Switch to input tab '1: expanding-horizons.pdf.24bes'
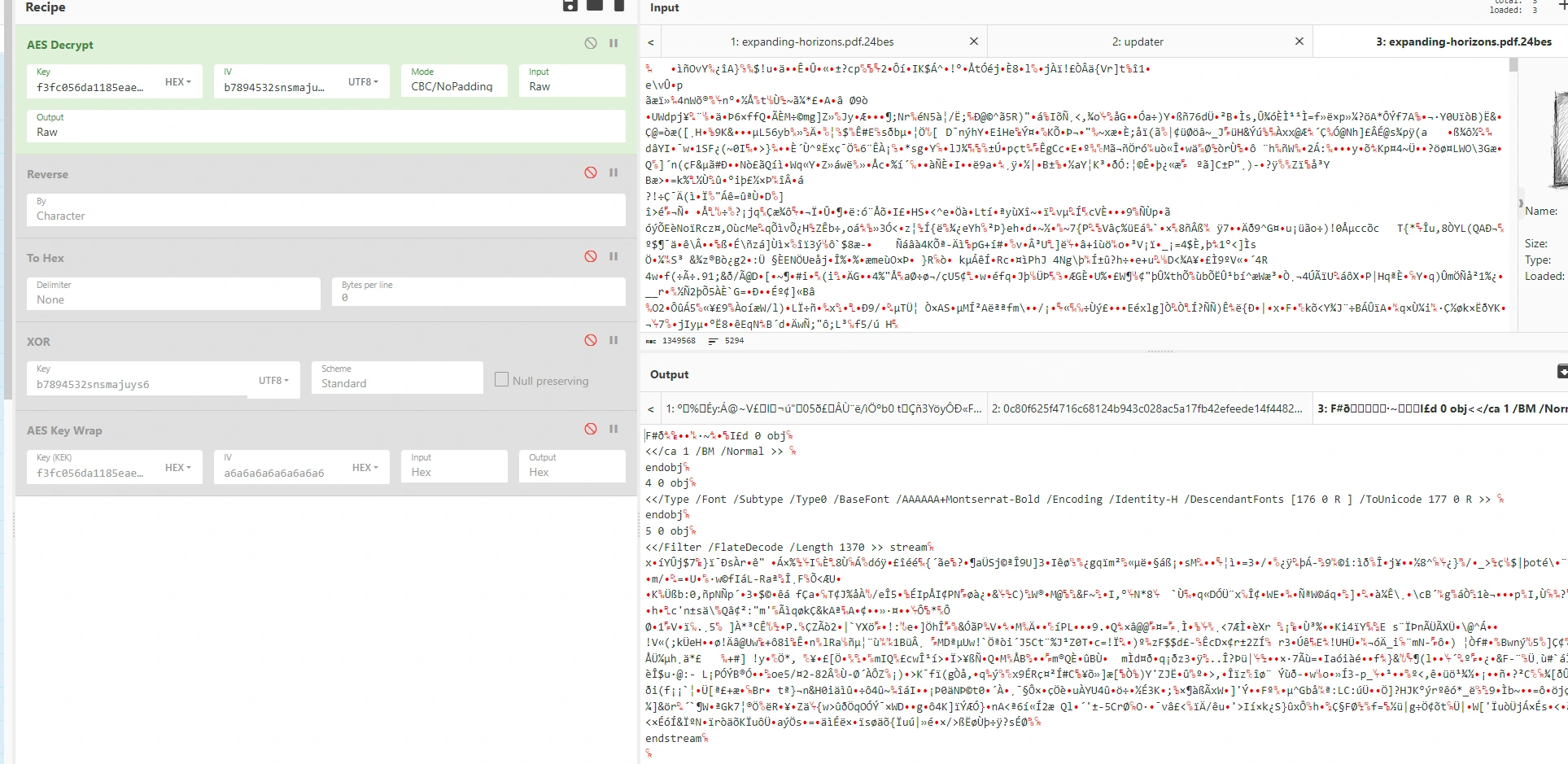The height and width of the screenshot is (764, 1568). click(811, 41)
